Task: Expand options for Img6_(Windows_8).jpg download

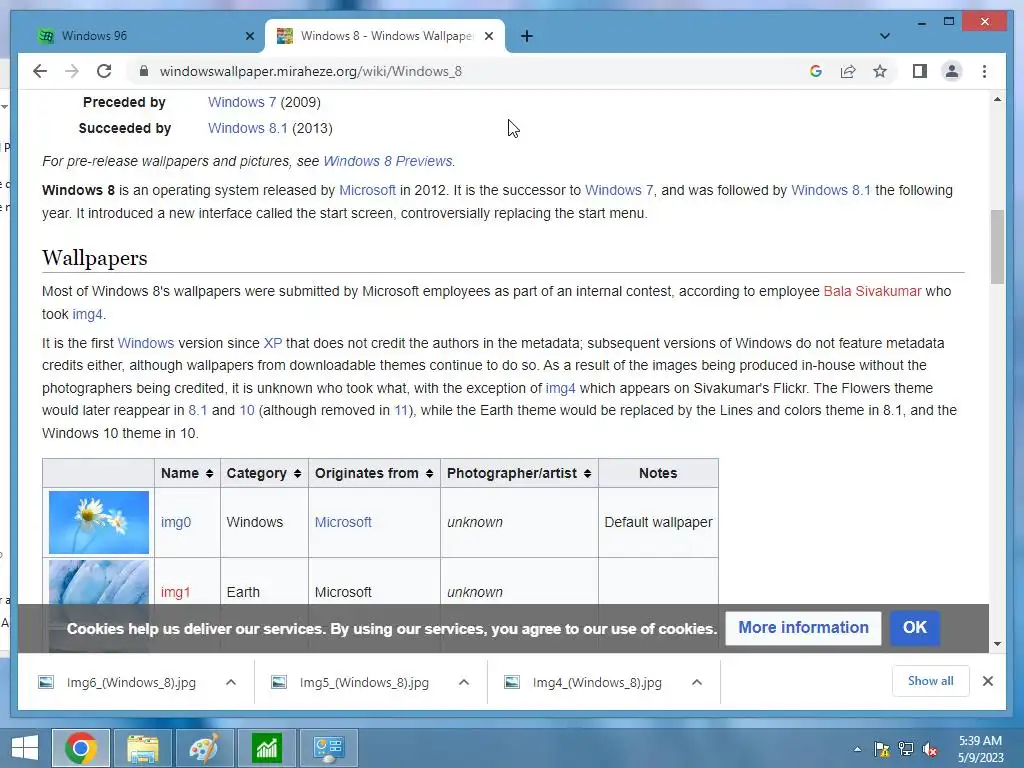Action: point(231,682)
